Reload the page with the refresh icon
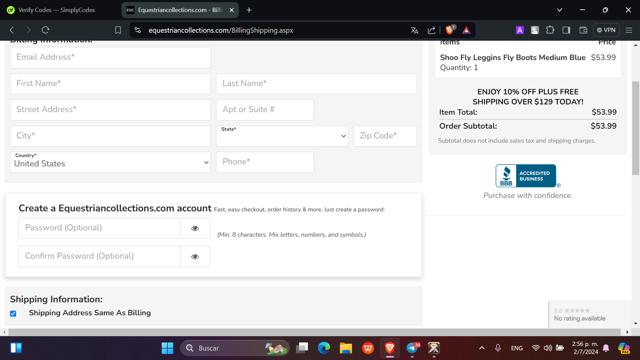The image size is (640, 360). pos(45,30)
